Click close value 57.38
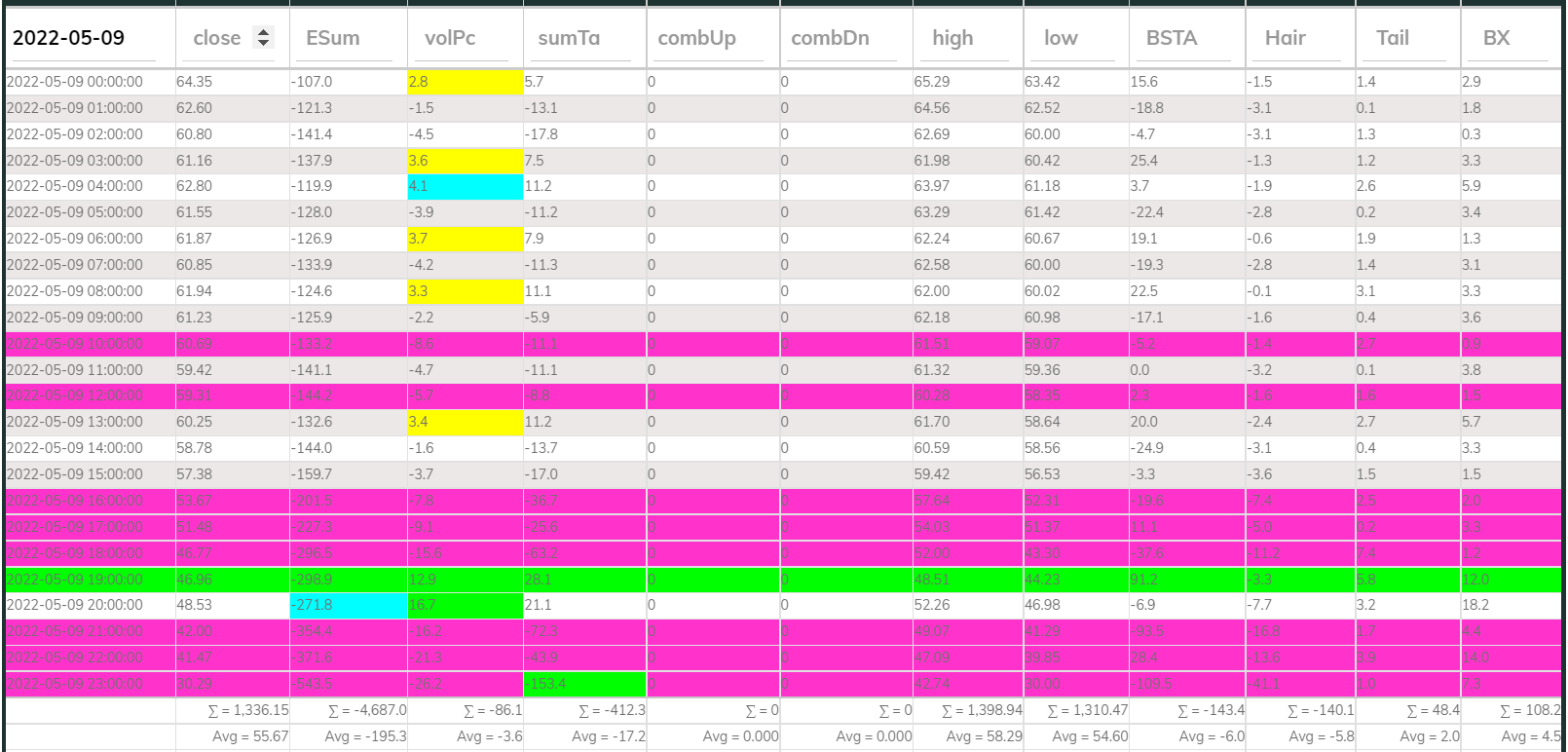This screenshot has height=752, width=1568. pyautogui.click(x=194, y=474)
